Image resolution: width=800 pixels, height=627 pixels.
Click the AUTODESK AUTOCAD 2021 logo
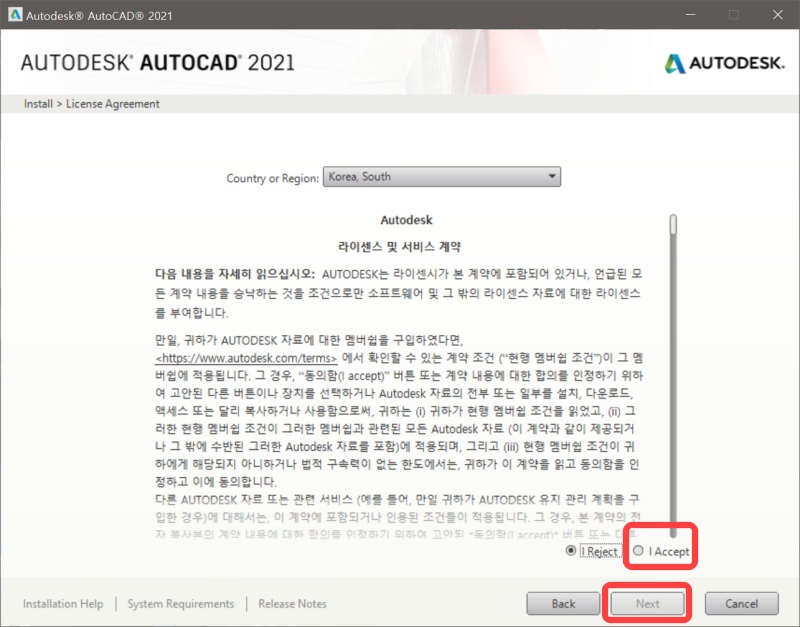pos(155,63)
